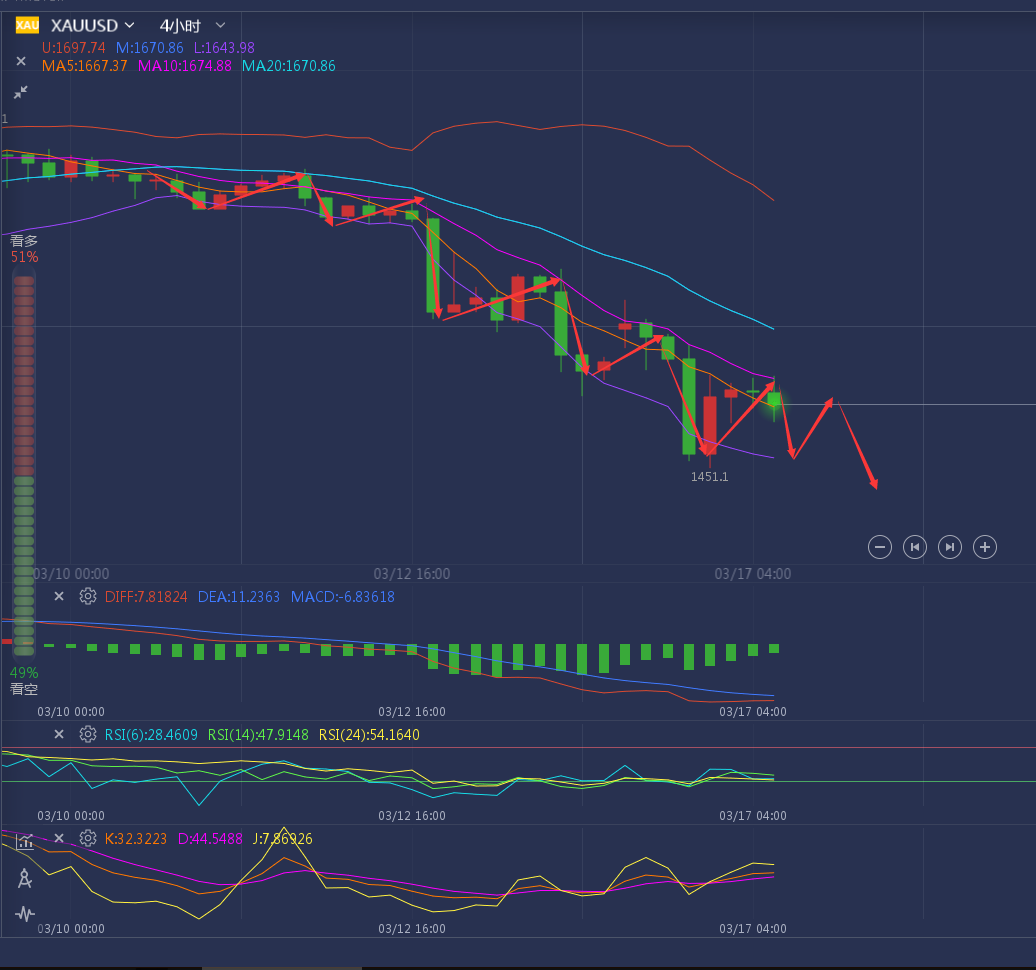Zoom out the chart with minus button
The width and height of the screenshot is (1036, 970).
[880, 546]
